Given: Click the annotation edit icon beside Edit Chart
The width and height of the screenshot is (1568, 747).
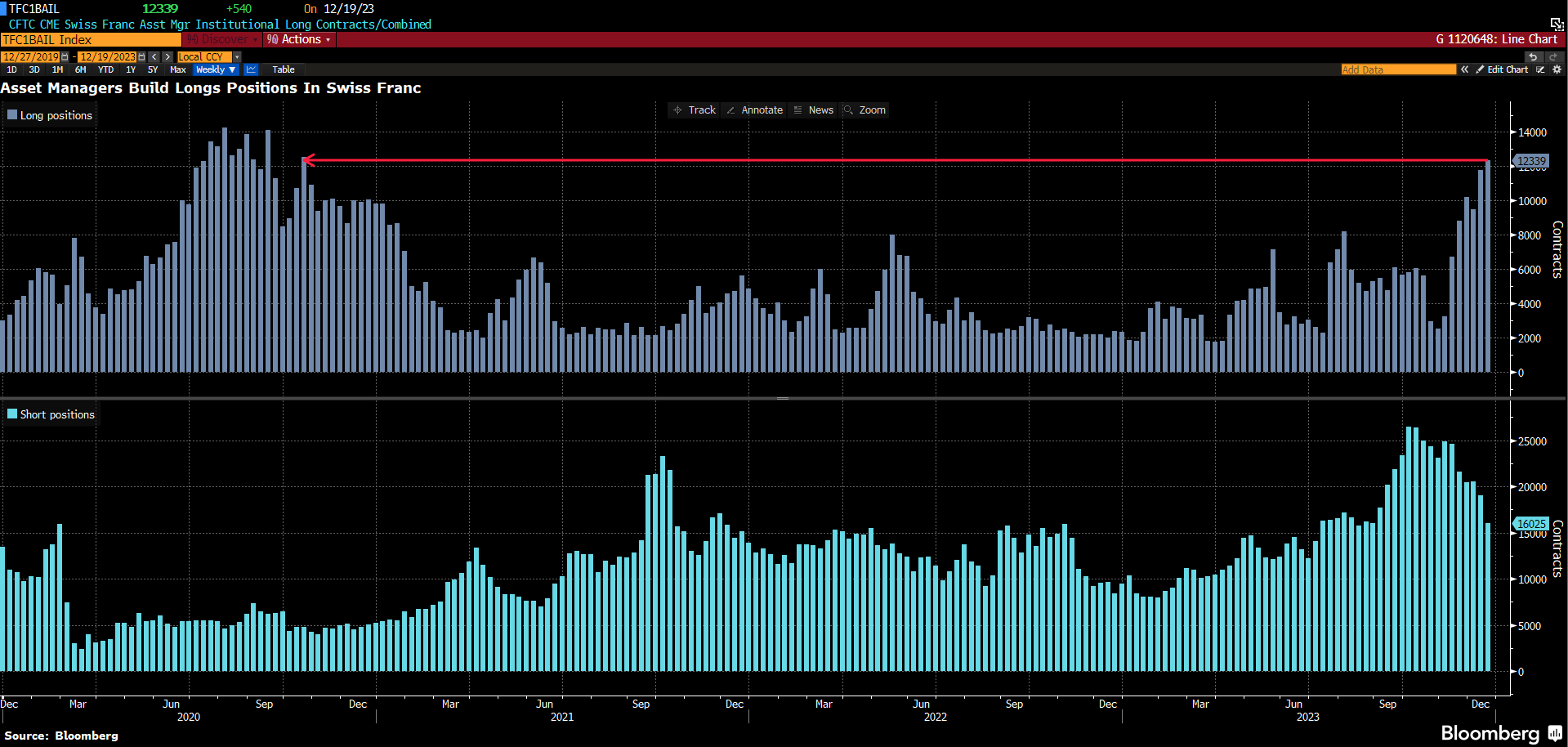Looking at the screenshot, I should point(1540,69).
